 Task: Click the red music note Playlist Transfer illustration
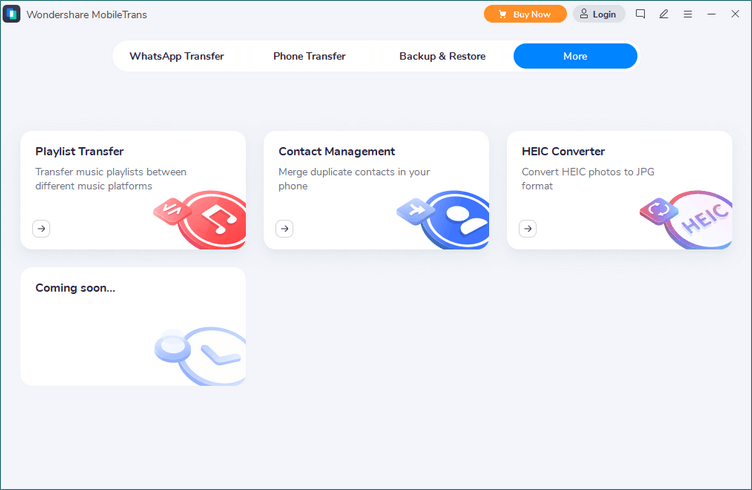201,220
